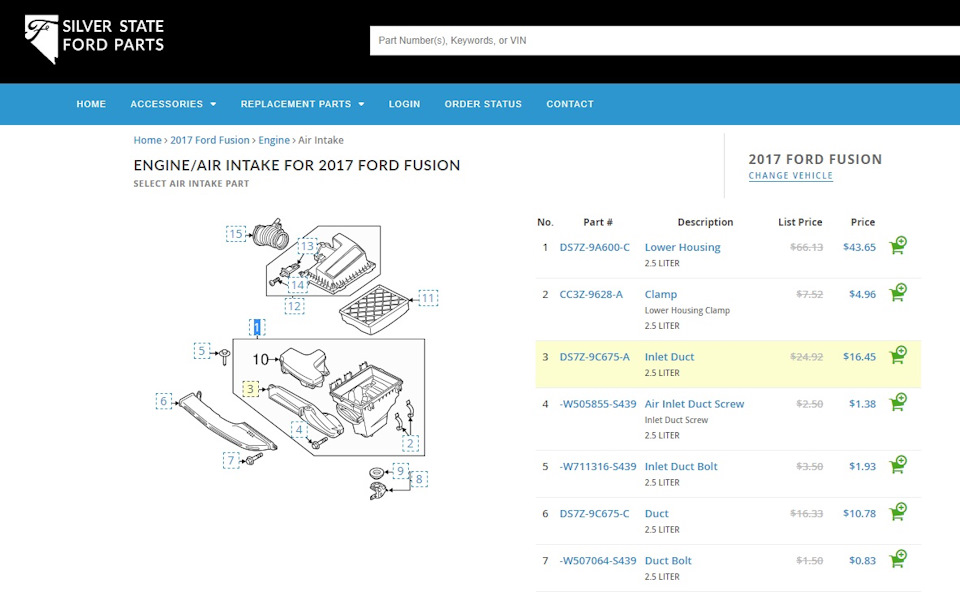Select callout 12 in the parts diagram
Image resolution: width=960 pixels, height=592 pixels.
pyautogui.click(x=294, y=306)
